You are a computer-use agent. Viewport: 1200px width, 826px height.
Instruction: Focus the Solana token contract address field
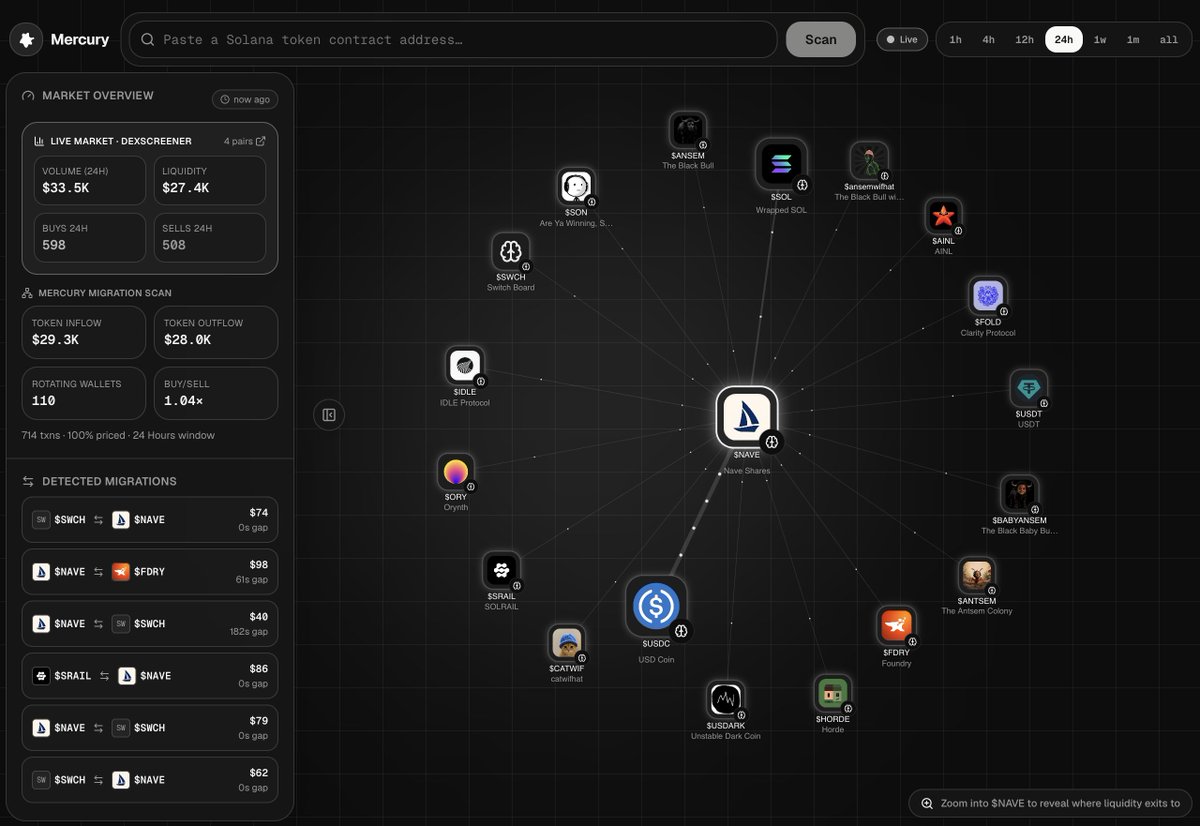(454, 40)
